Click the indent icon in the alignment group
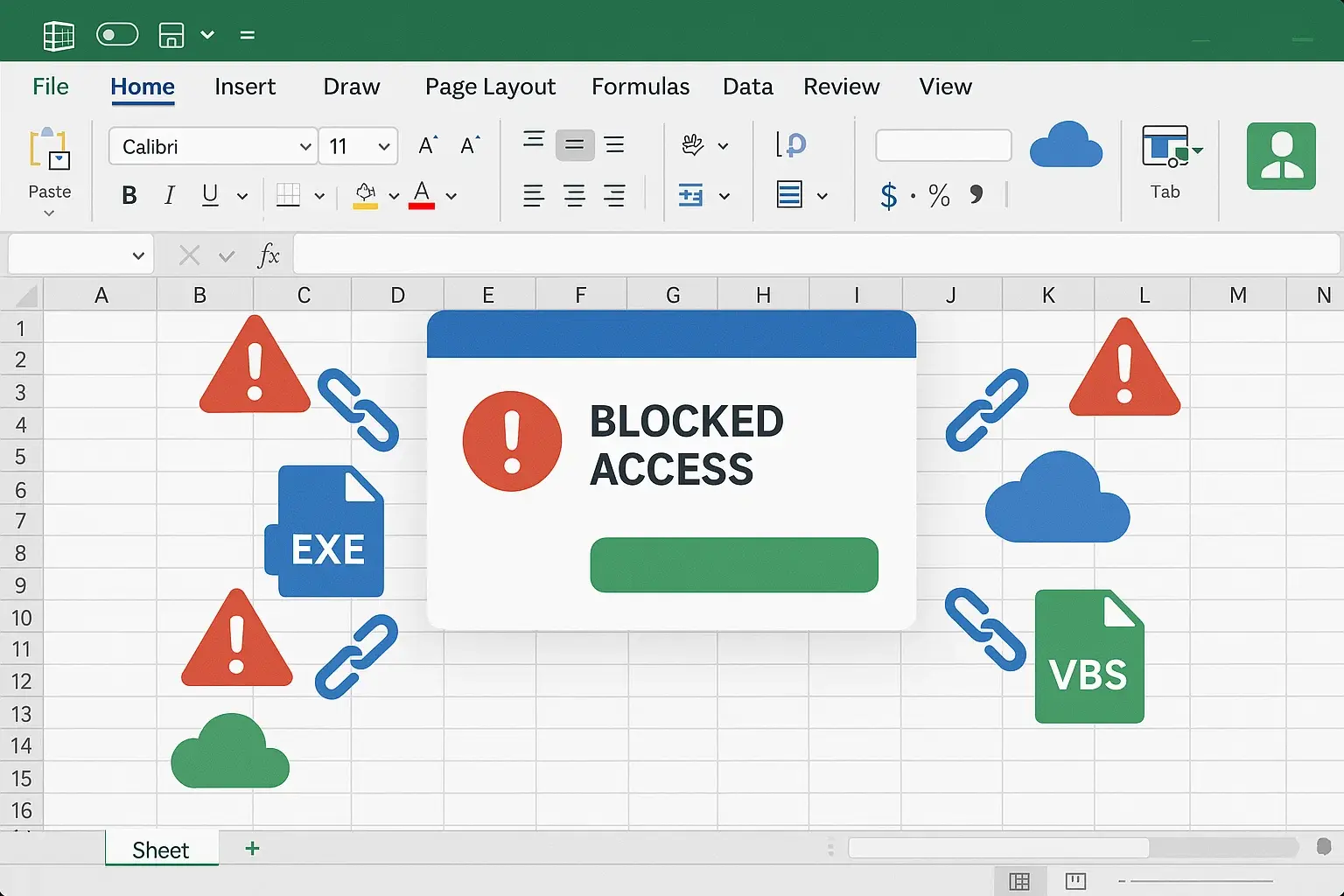This screenshot has width=1344, height=896. point(691,196)
